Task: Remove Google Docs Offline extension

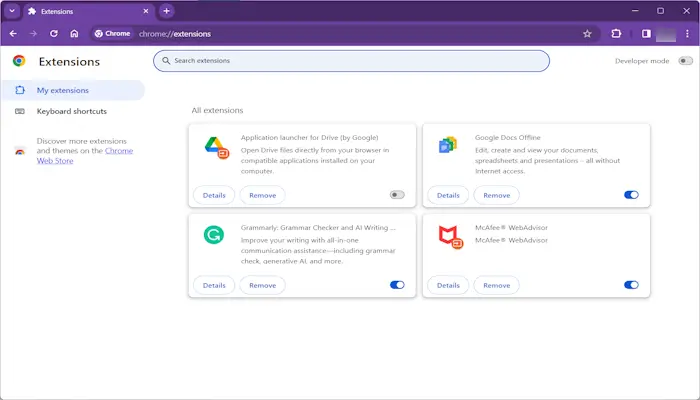Action: 496,195
